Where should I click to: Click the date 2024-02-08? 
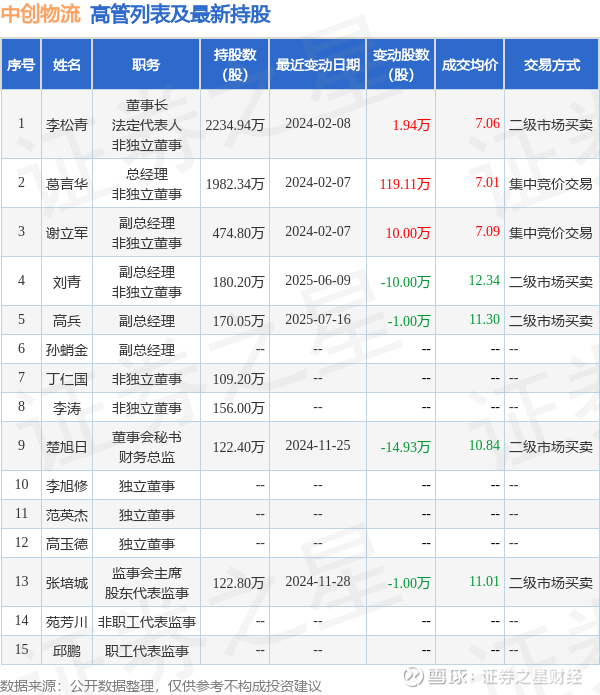318,123
